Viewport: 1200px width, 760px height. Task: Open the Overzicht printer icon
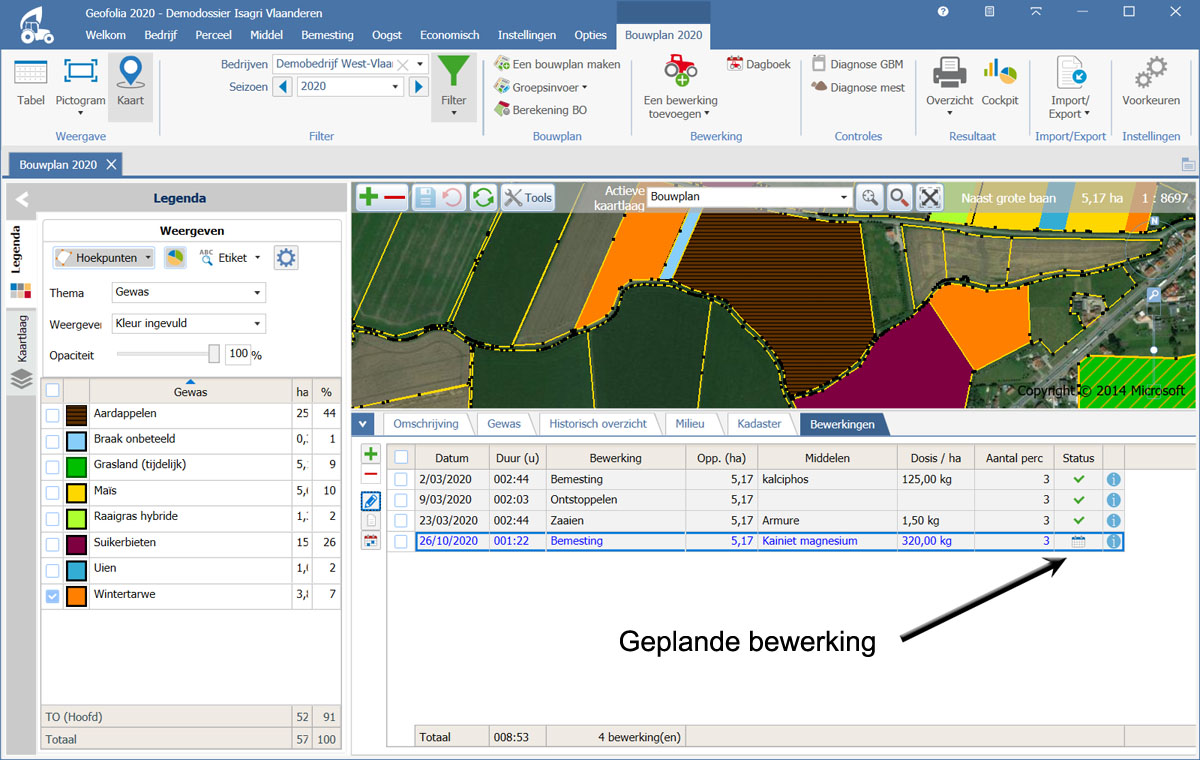[x=949, y=72]
